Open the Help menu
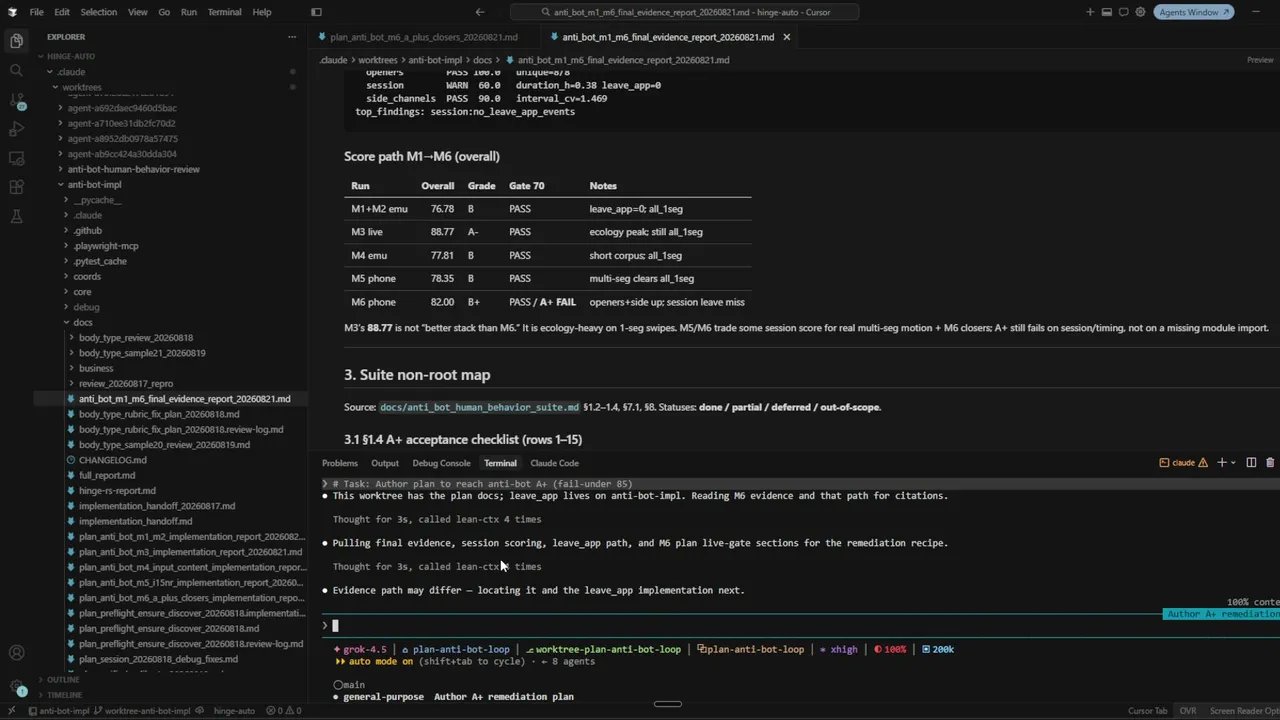This screenshot has height=720, width=1280. pos(261,12)
